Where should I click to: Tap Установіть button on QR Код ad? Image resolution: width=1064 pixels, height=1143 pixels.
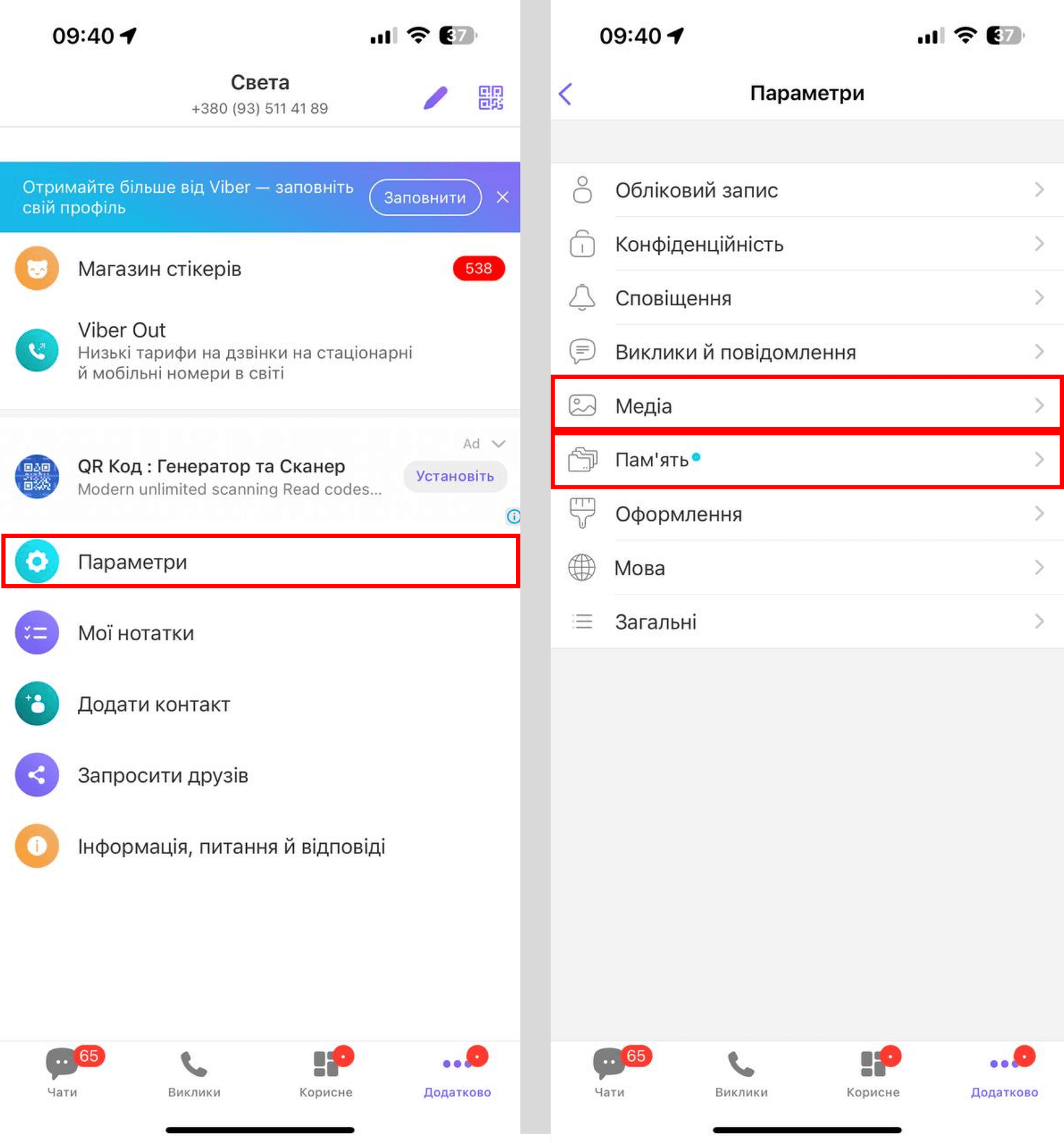pos(455,476)
